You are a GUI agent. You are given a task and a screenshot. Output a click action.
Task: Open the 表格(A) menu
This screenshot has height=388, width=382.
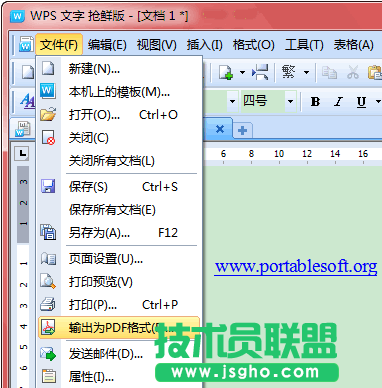pos(353,45)
